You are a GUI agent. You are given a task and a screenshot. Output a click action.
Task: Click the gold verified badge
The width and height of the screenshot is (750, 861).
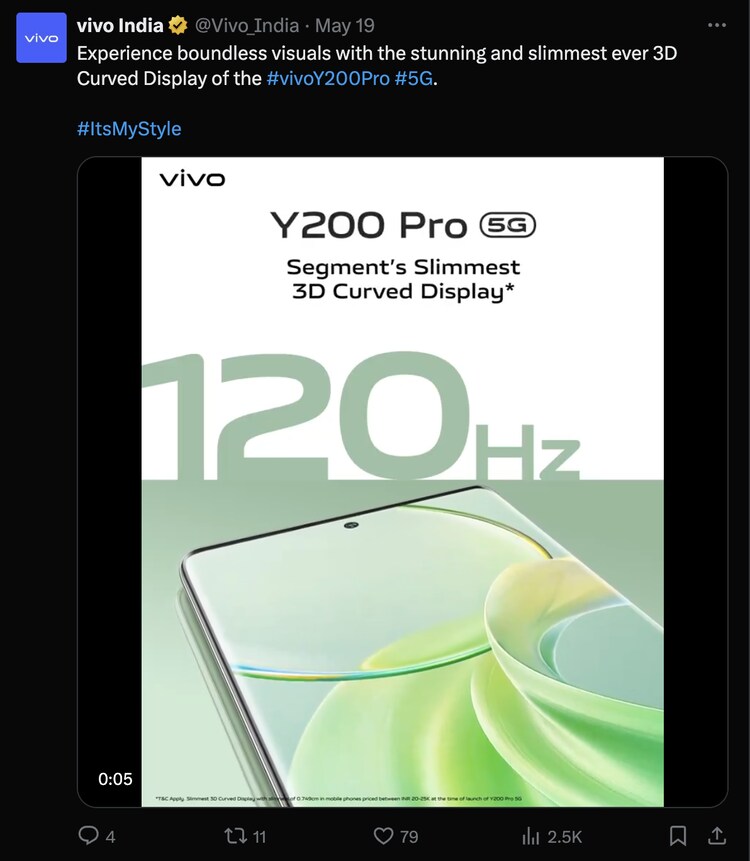pyautogui.click(x=177, y=25)
